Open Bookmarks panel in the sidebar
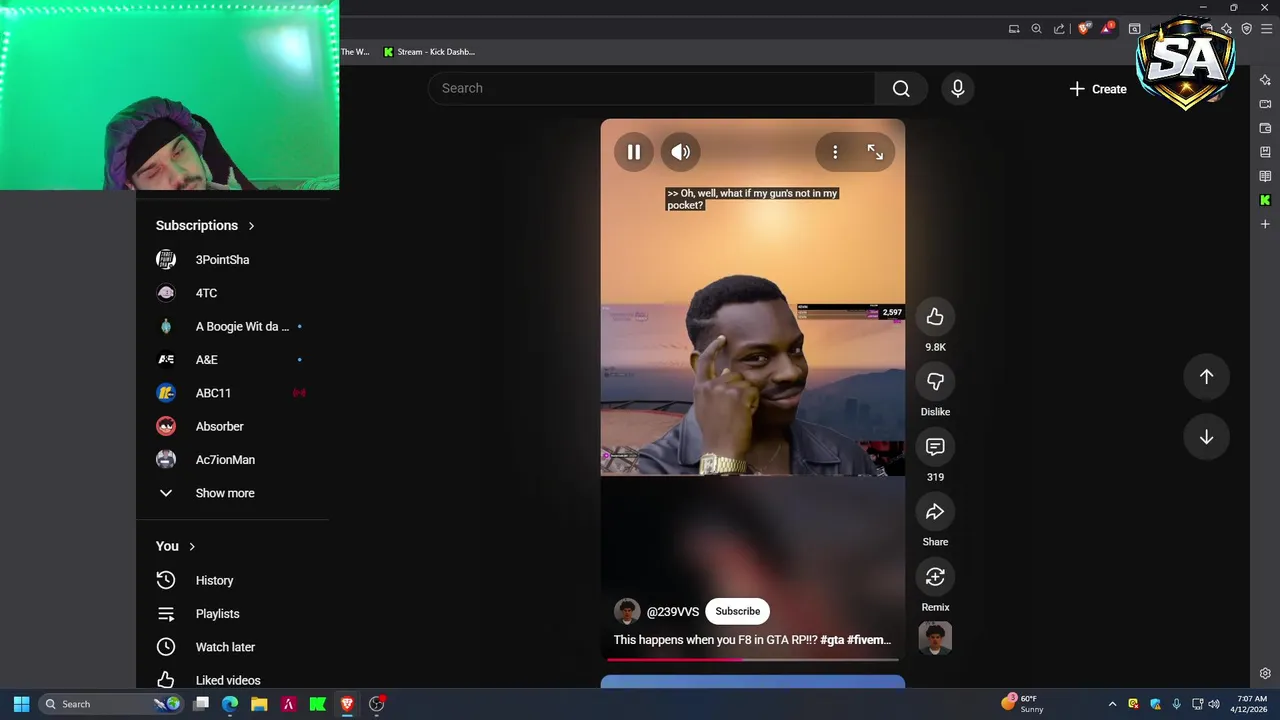 1265,152
